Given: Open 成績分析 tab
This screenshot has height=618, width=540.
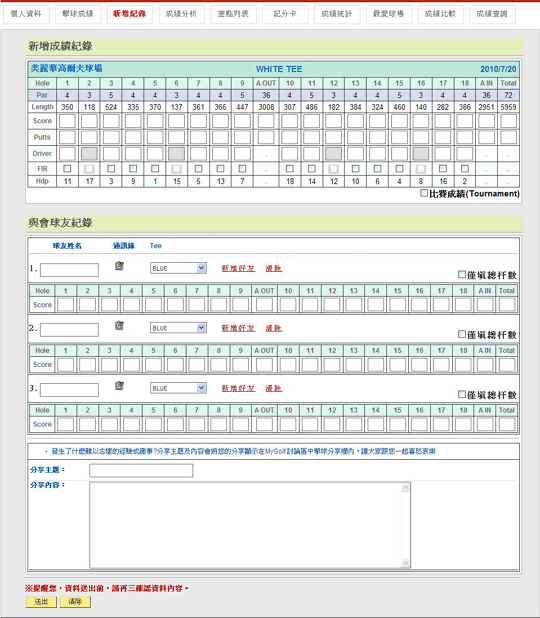Looking at the screenshot, I should click(182, 14).
